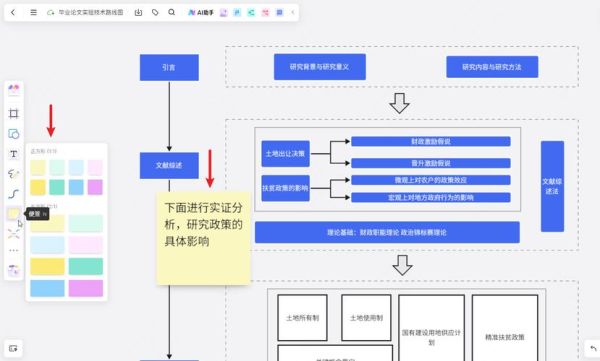Click the light blue tool icon in the top bar
The height and width of the screenshot is (361, 600).
click(237, 12)
